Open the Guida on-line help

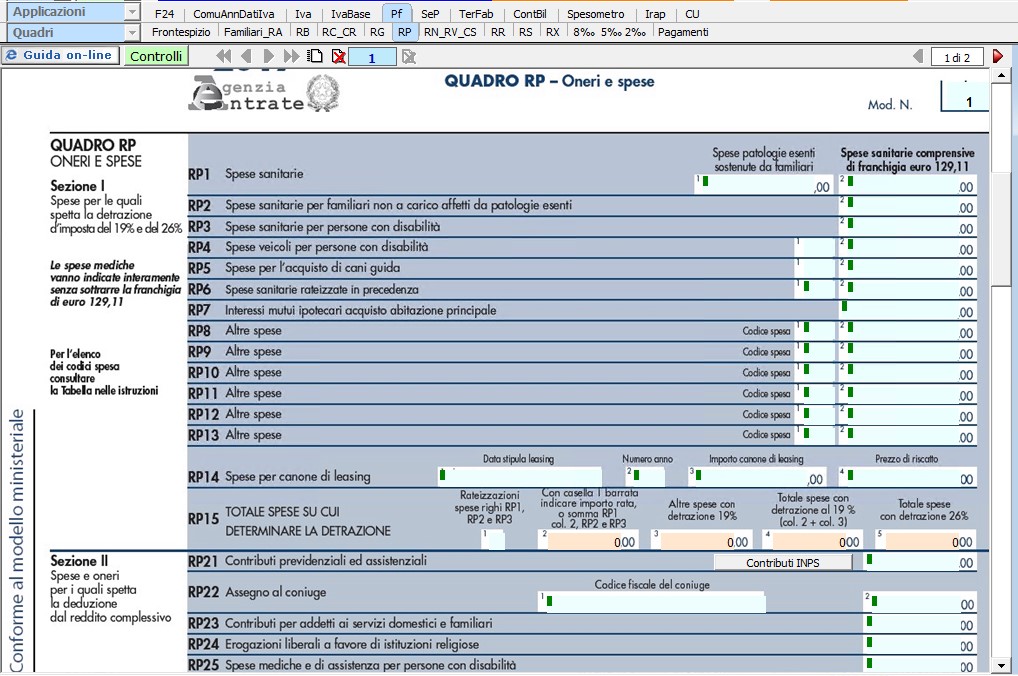coord(60,55)
